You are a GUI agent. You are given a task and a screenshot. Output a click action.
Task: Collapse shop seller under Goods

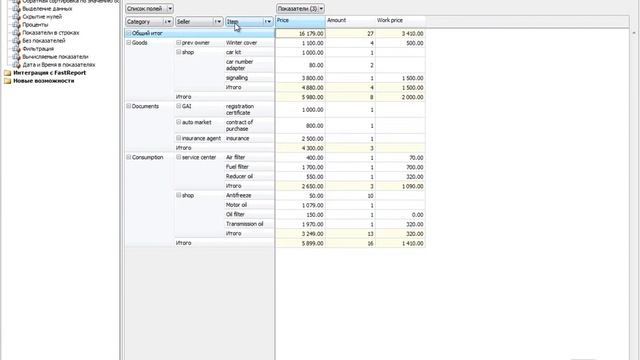point(178,52)
